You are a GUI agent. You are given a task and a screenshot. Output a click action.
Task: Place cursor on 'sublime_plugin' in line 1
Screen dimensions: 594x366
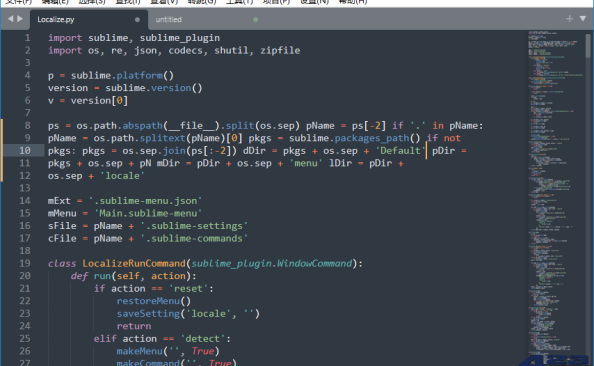coord(180,38)
